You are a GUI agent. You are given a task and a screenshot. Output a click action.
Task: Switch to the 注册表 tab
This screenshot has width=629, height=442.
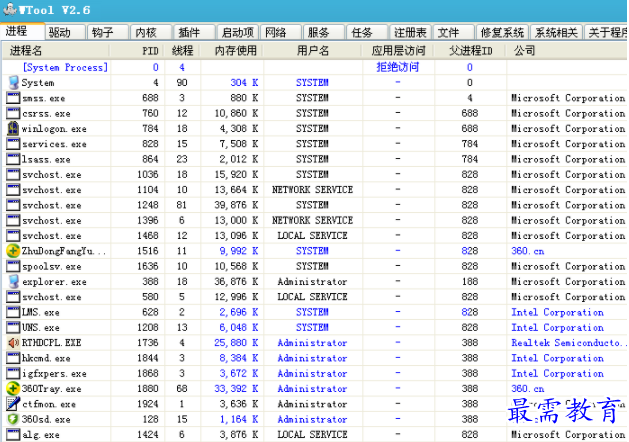[x=410, y=32]
